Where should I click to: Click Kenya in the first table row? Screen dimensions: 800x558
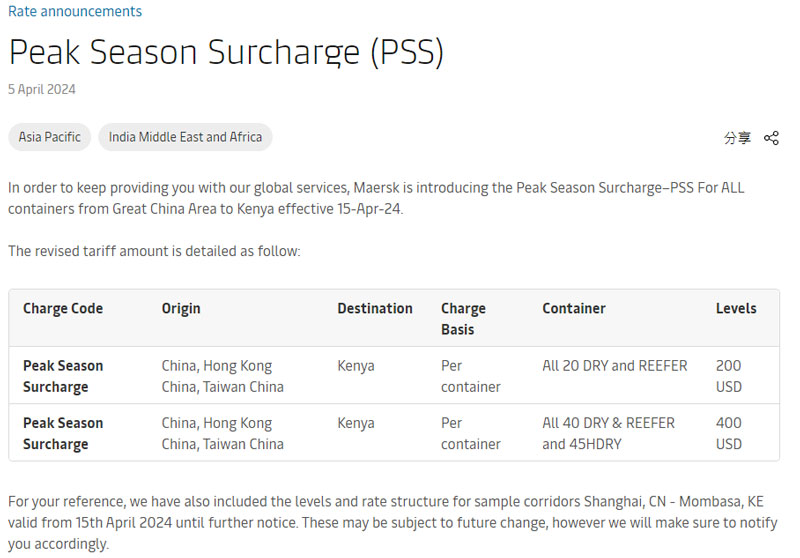point(356,366)
